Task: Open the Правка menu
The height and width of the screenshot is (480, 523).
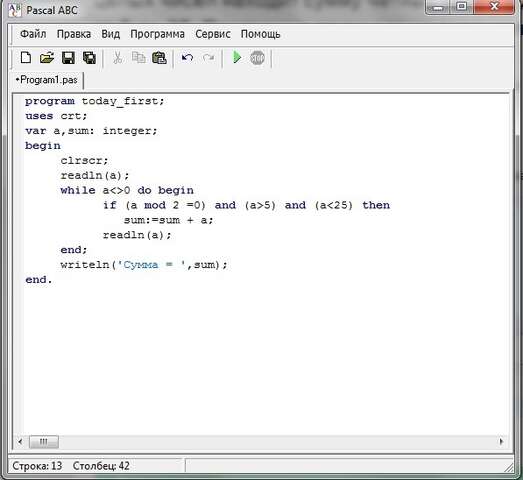Action: 74,34
